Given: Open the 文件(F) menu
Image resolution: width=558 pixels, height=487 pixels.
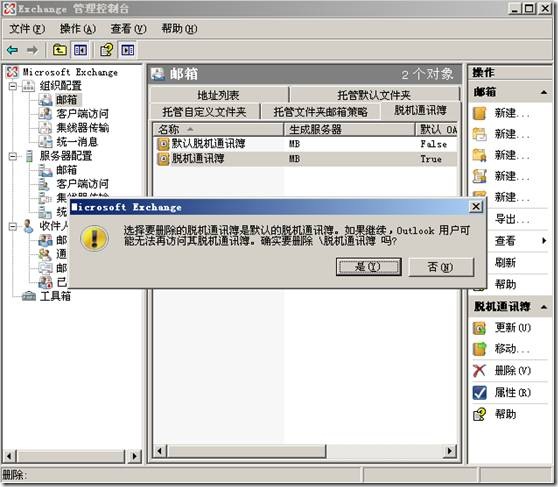Looking at the screenshot, I should point(27,29).
